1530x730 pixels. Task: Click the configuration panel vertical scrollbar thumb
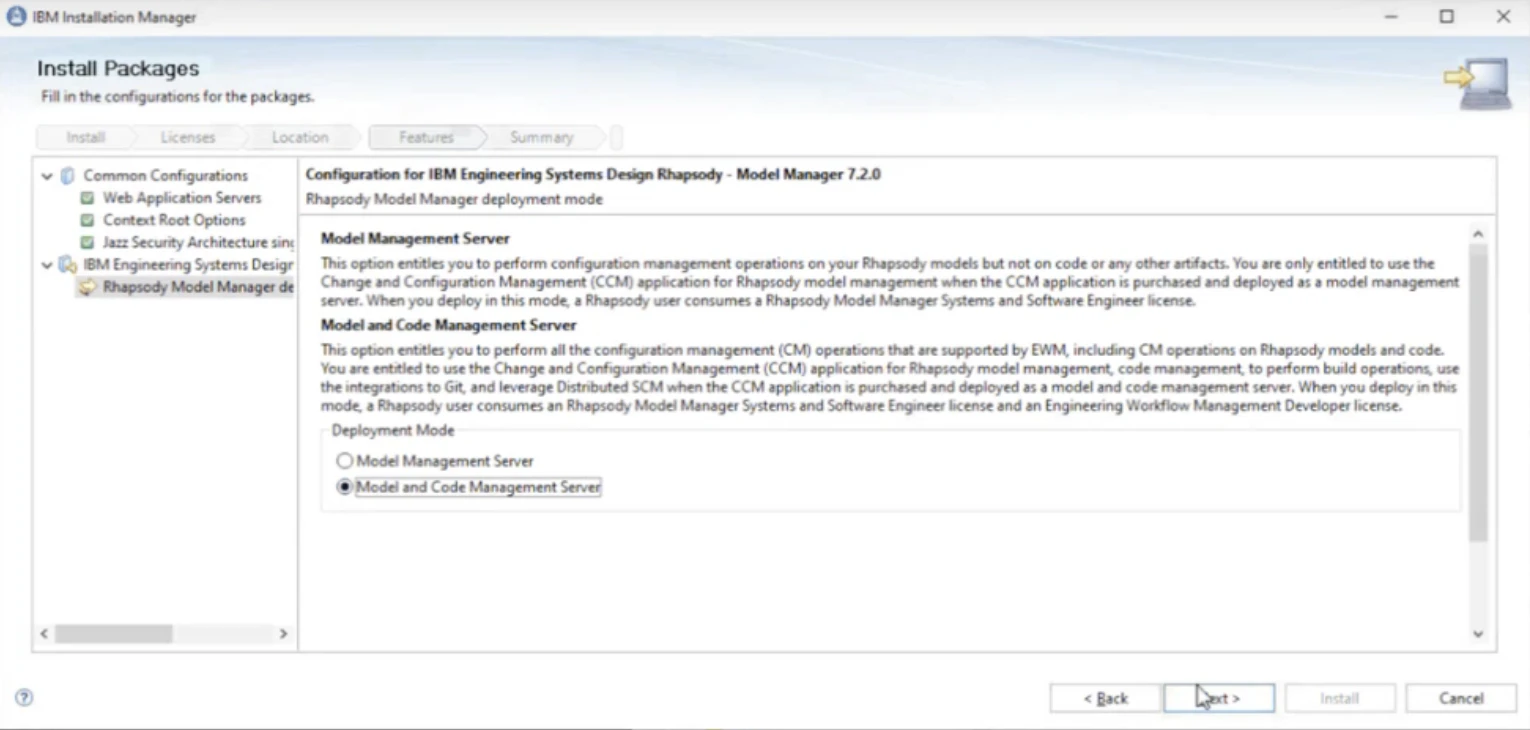(1478, 393)
